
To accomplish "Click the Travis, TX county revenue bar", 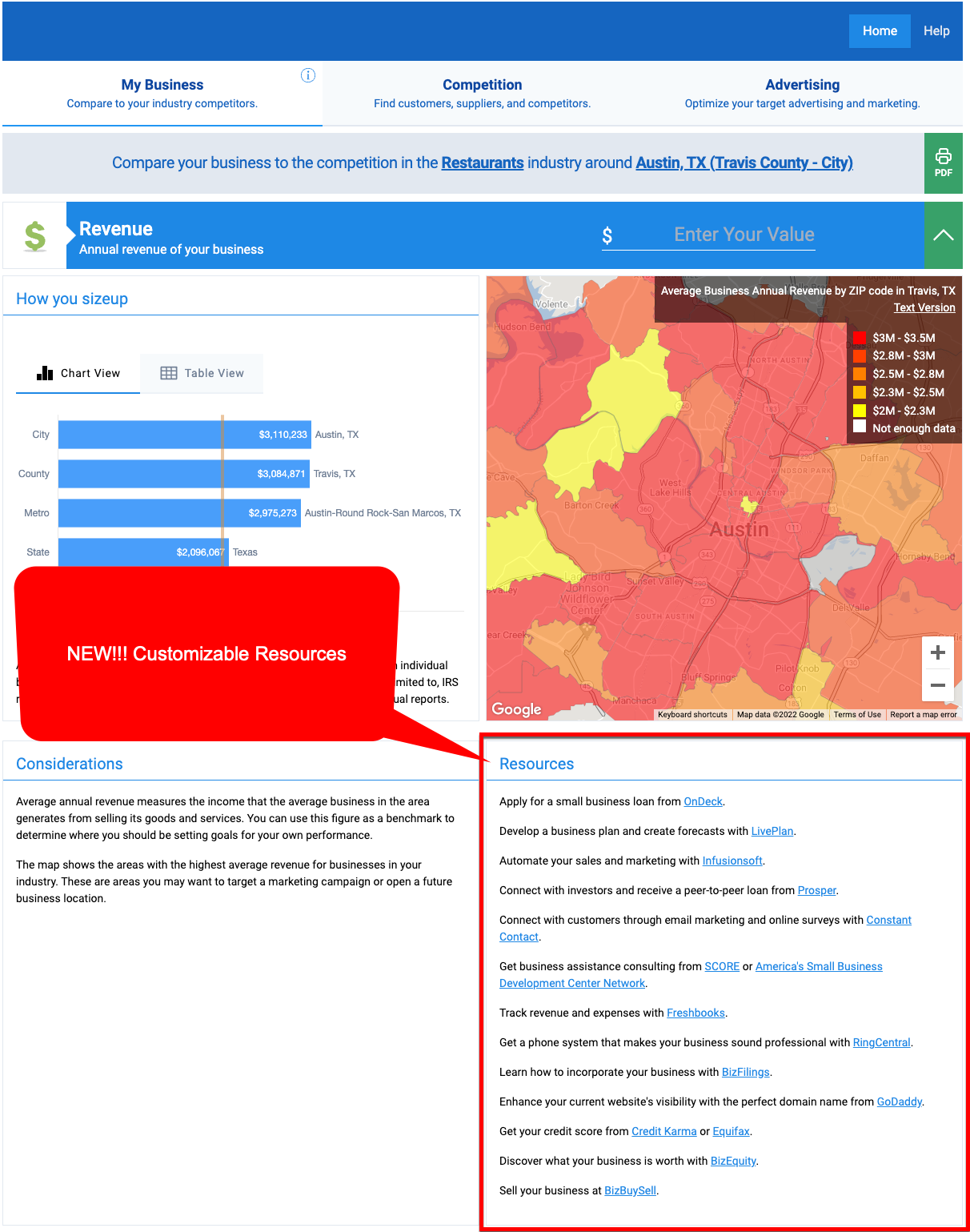I will tap(184, 474).
